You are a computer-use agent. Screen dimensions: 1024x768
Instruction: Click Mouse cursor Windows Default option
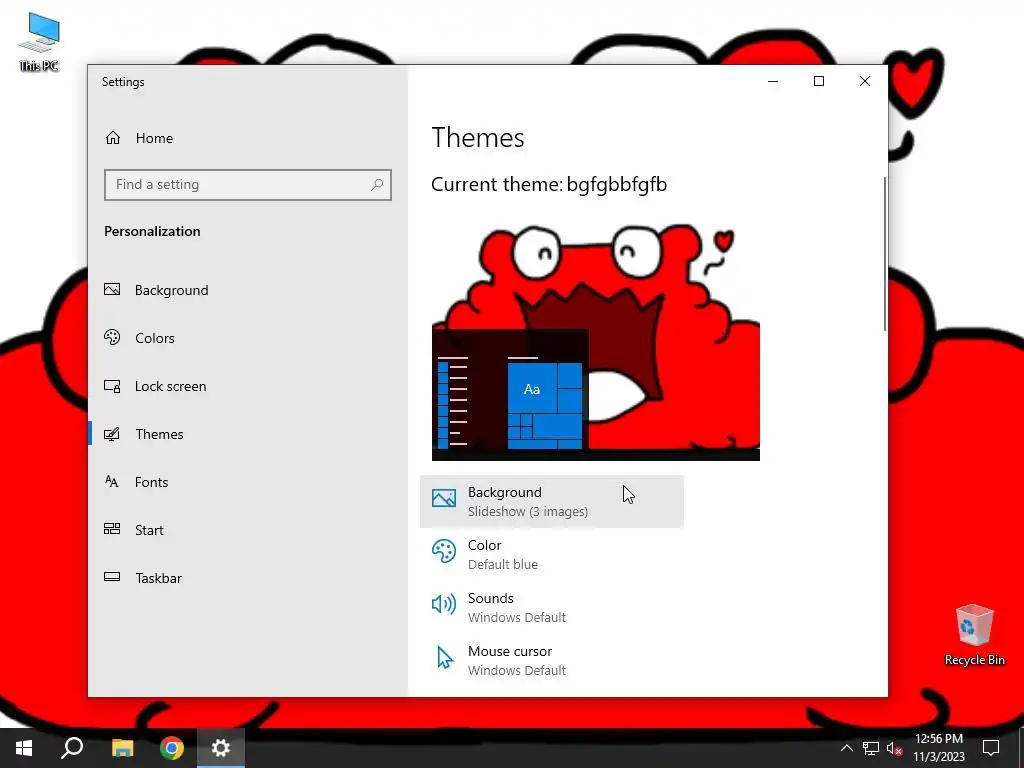coord(551,660)
